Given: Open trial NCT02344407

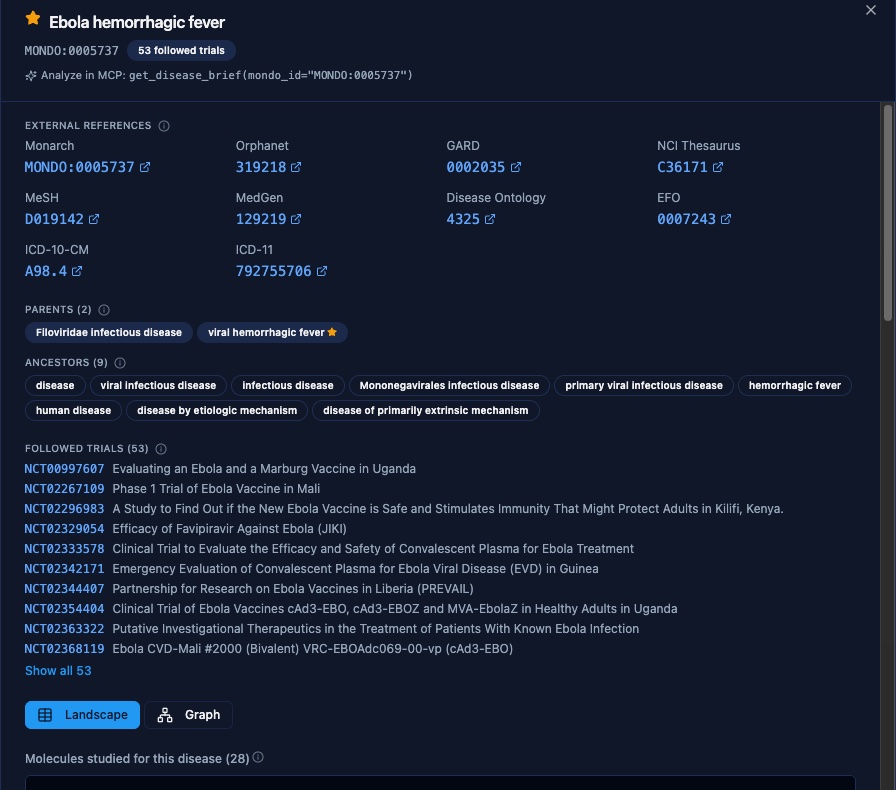Looking at the screenshot, I should pos(64,589).
